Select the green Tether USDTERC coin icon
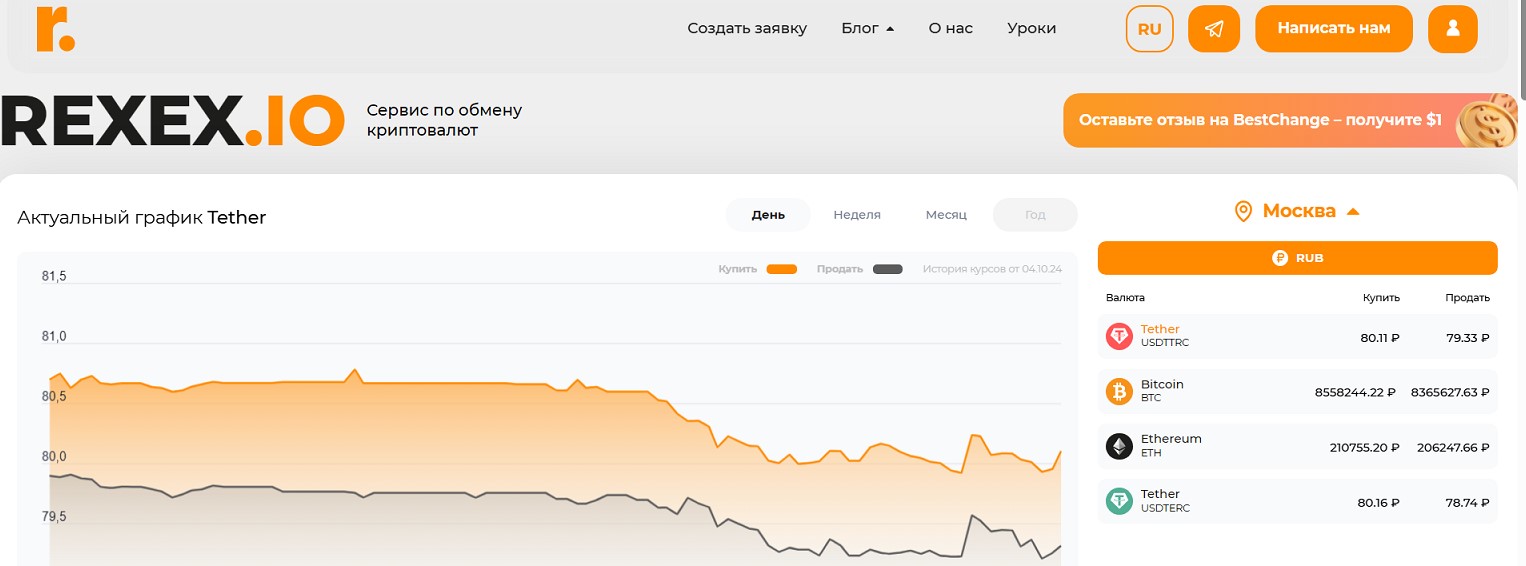 (x=1119, y=501)
